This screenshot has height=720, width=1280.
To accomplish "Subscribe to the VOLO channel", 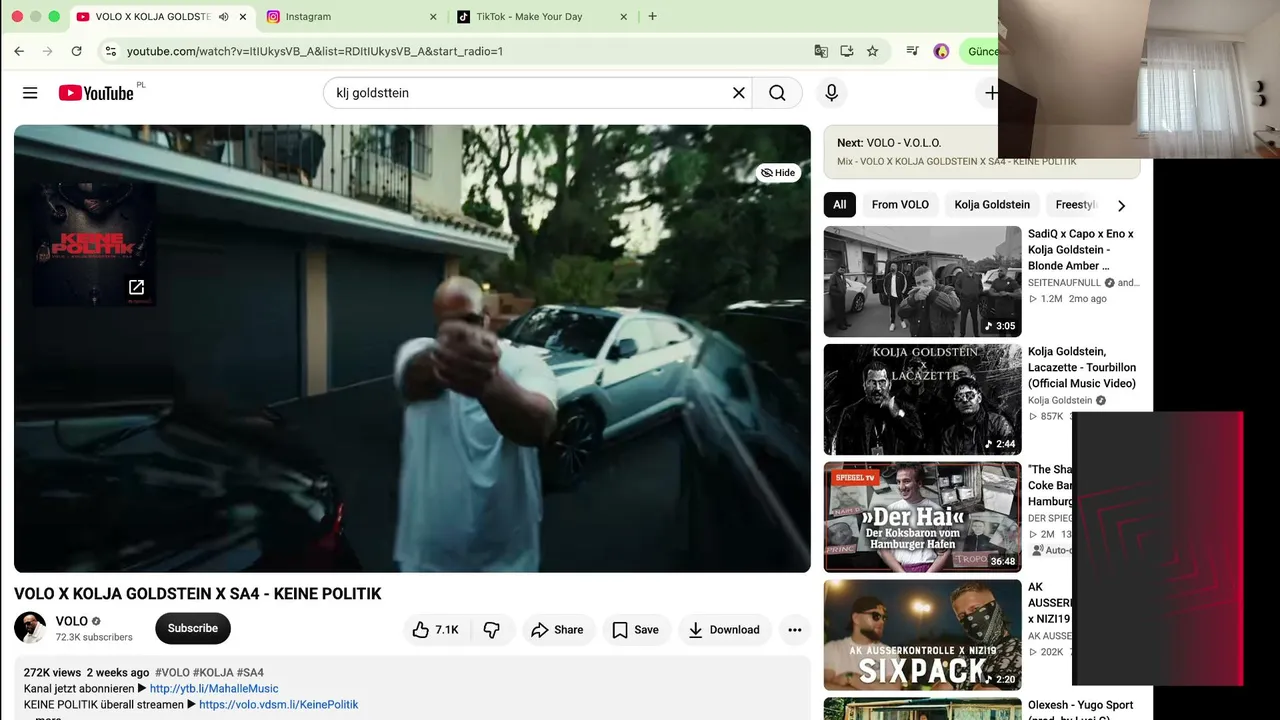I will coord(193,628).
